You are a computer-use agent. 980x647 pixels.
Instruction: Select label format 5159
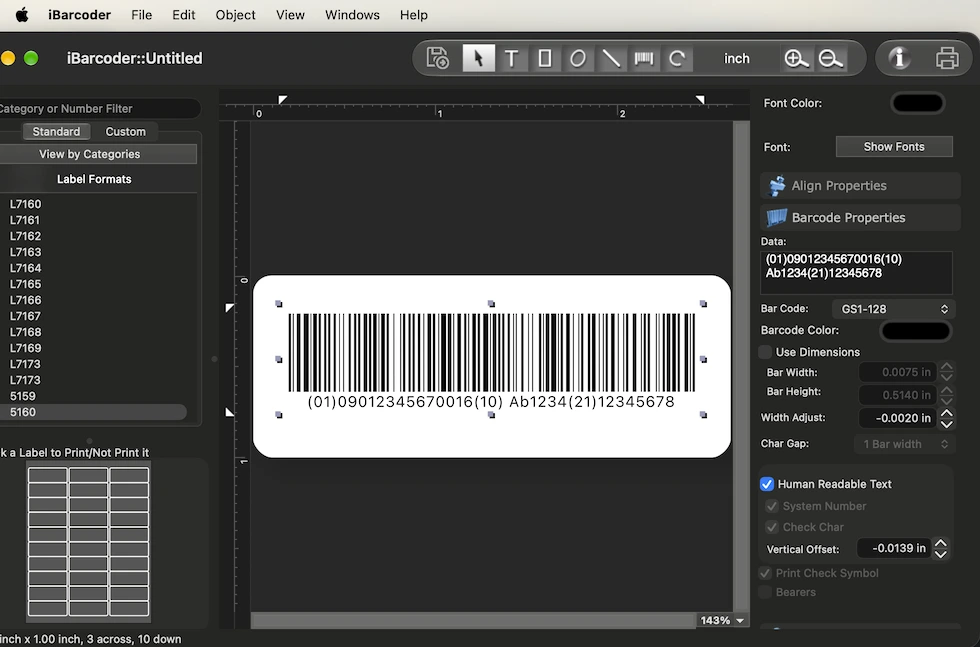(23, 396)
